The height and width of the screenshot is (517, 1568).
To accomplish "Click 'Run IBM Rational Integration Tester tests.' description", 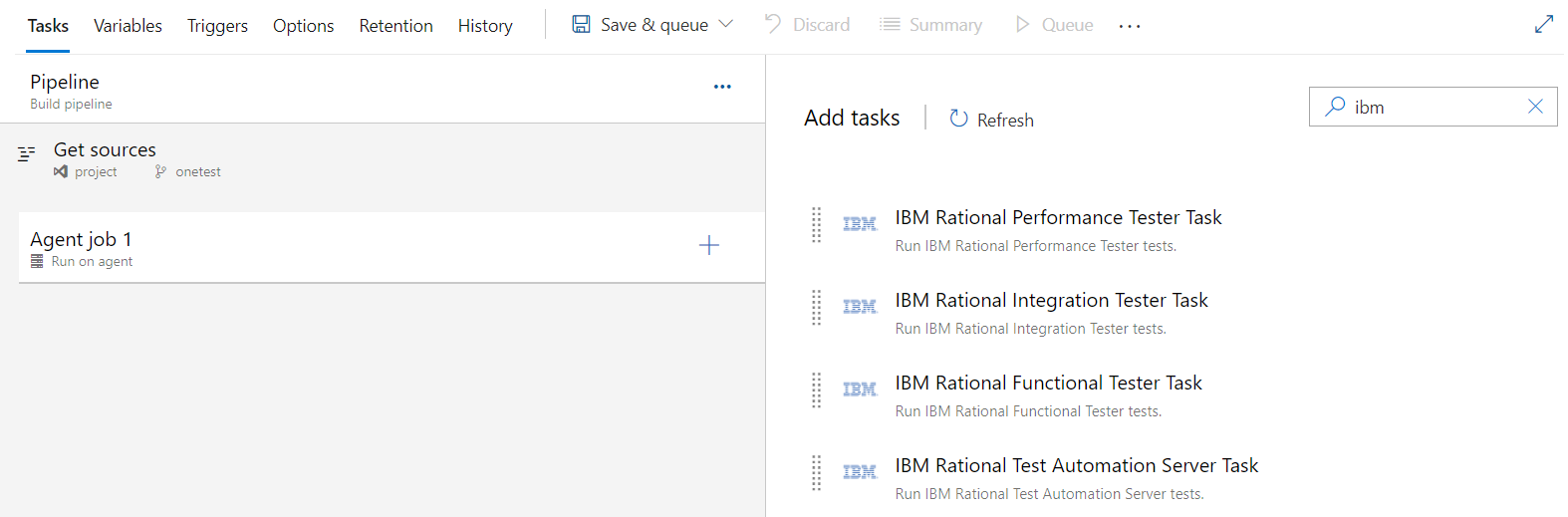I will click(1030, 329).
